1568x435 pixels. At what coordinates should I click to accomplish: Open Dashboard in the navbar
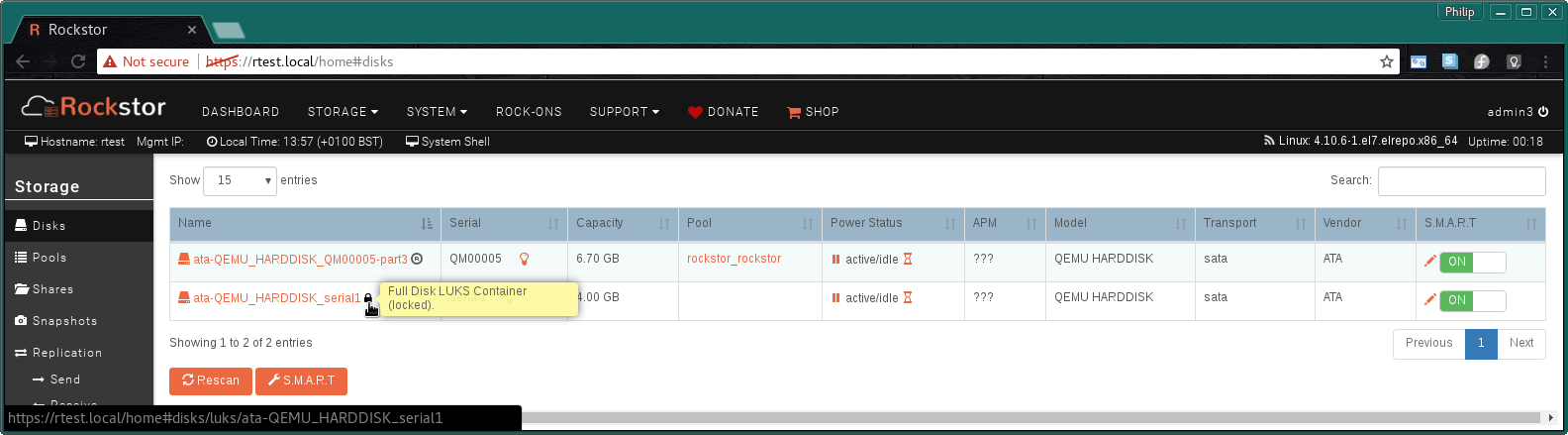pos(241,112)
